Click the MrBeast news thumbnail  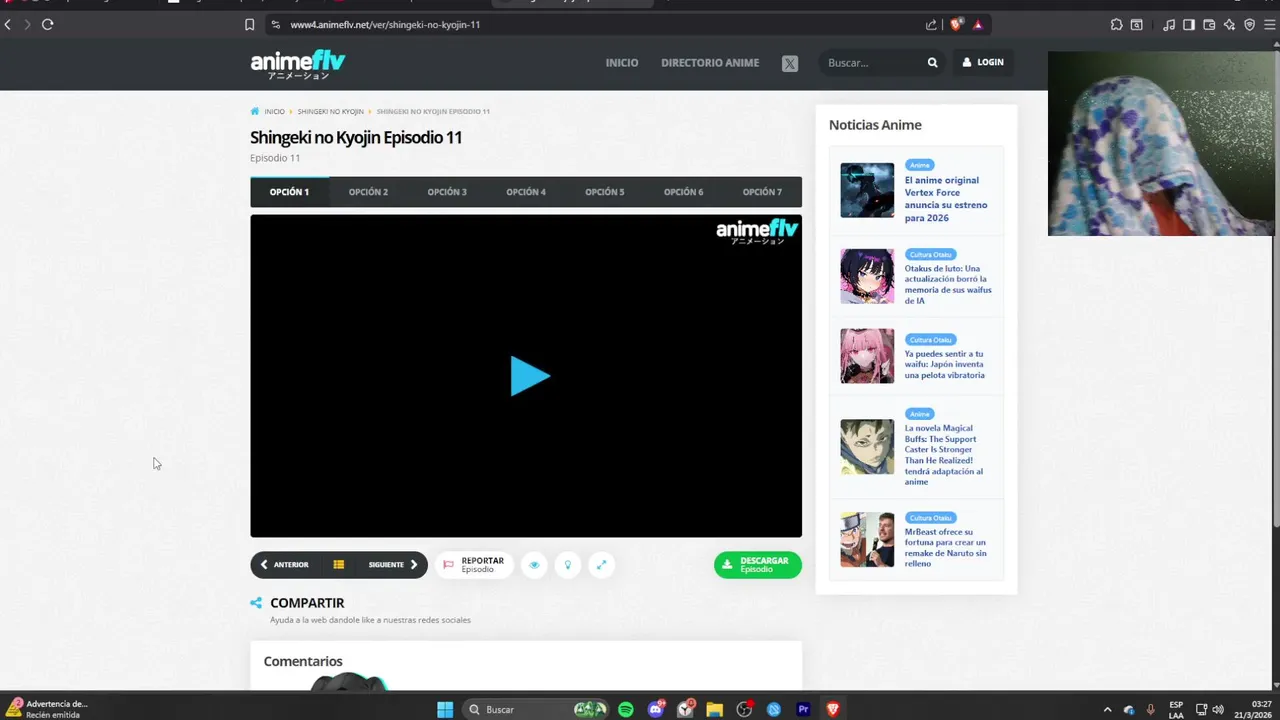867,540
